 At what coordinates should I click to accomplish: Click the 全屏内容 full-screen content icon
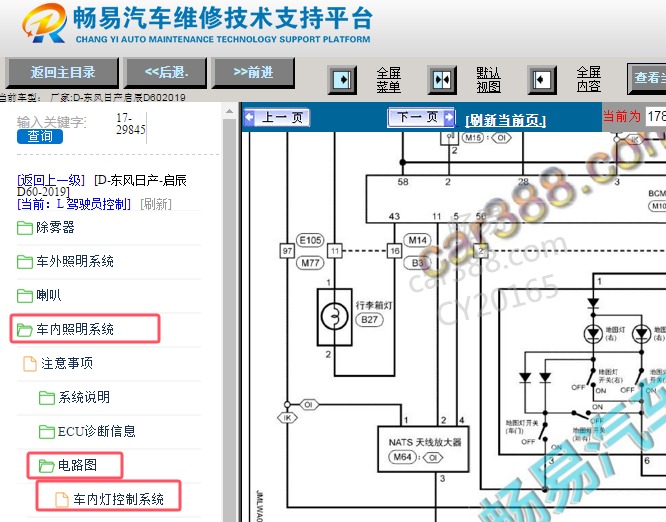pos(542,80)
